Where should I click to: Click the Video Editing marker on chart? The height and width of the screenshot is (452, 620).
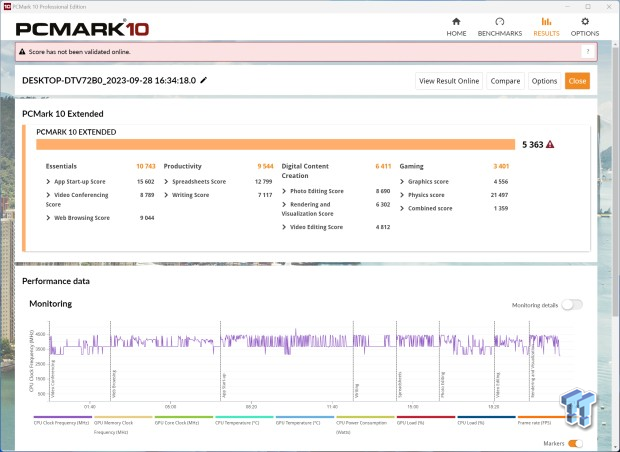click(498, 385)
